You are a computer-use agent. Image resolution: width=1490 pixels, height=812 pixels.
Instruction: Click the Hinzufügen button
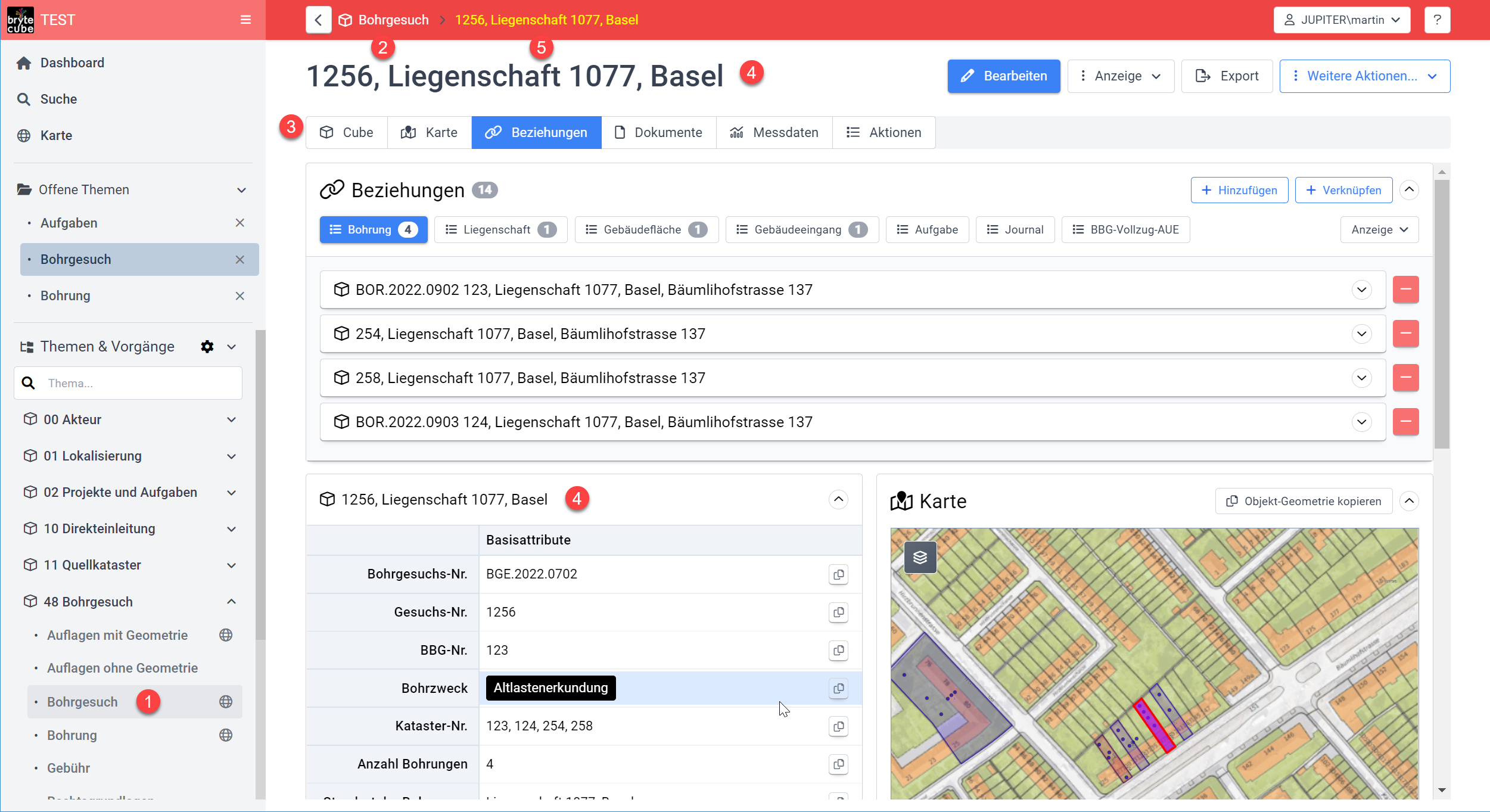(1239, 190)
